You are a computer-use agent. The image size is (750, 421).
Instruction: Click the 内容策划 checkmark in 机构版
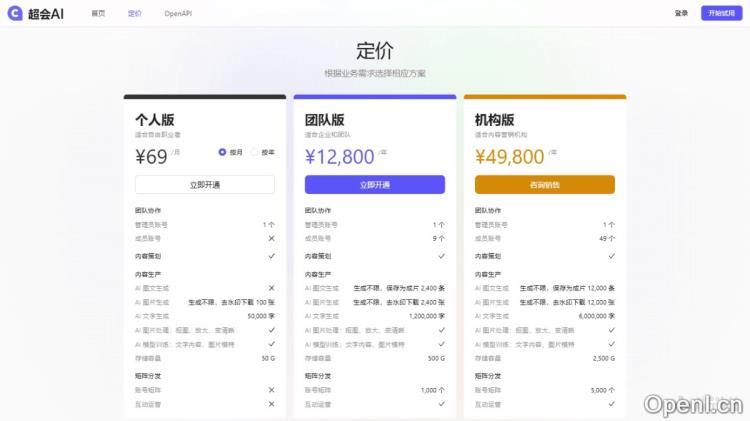coord(611,256)
